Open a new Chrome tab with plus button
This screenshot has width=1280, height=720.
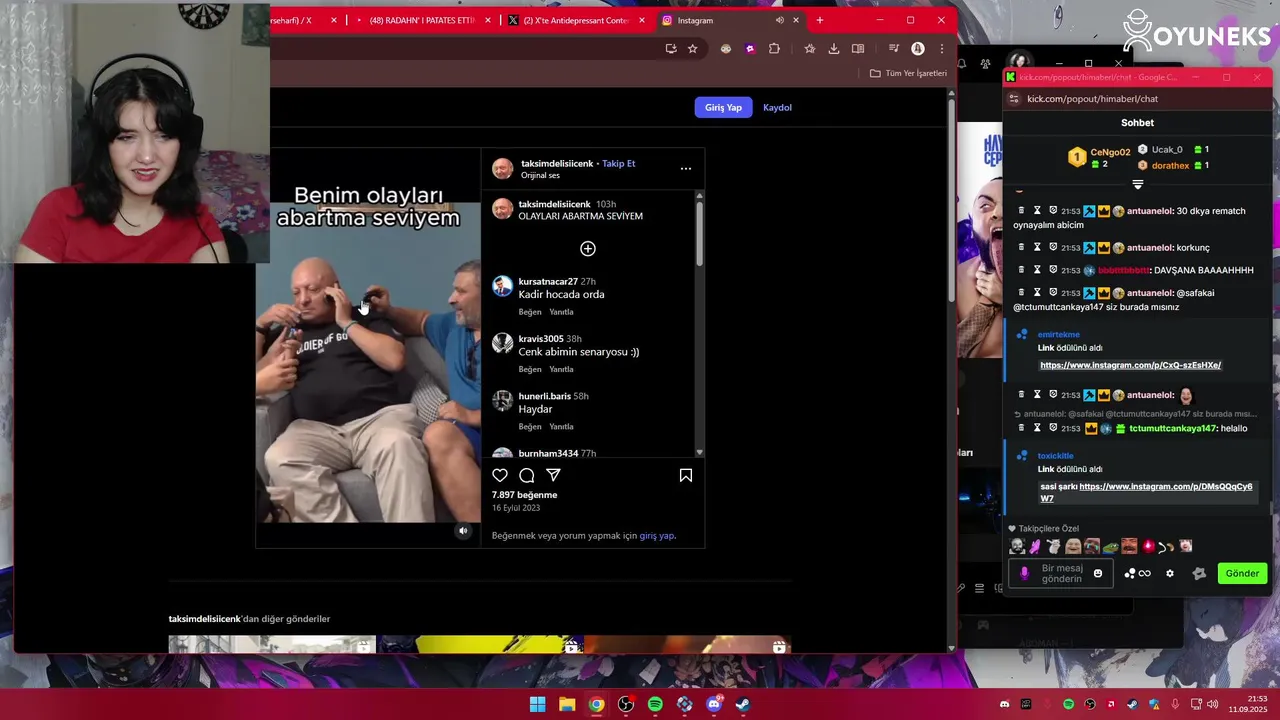coord(820,20)
